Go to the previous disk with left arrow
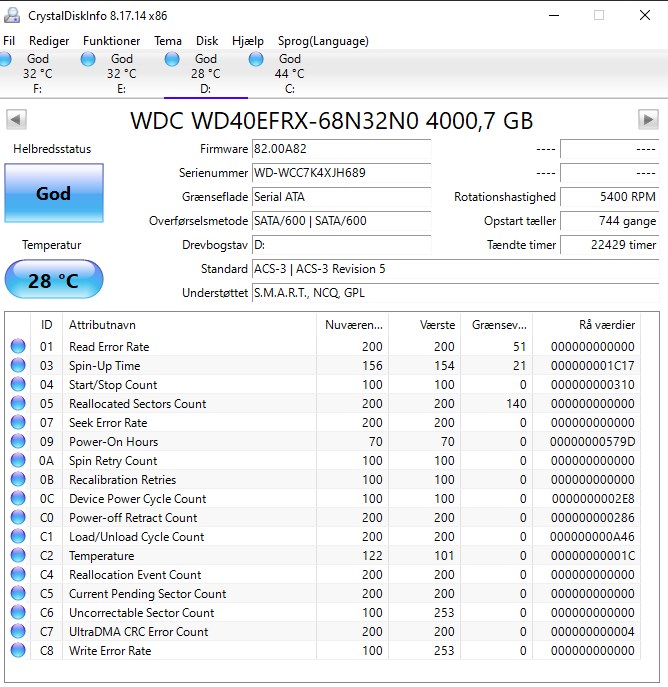This screenshot has height=687, width=668. (16, 120)
